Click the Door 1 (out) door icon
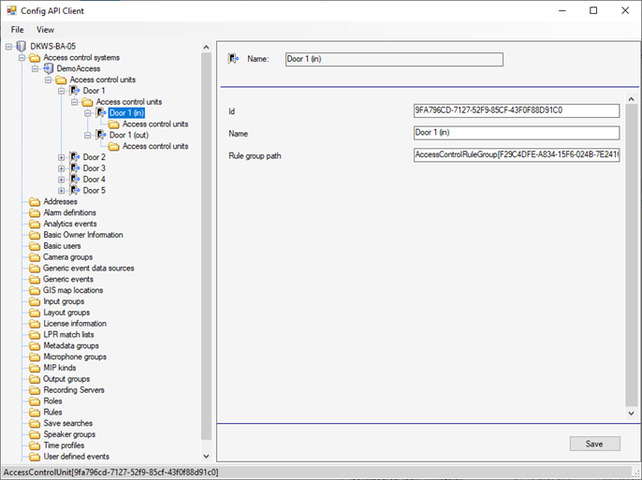The image size is (642, 480). click(x=100, y=135)
